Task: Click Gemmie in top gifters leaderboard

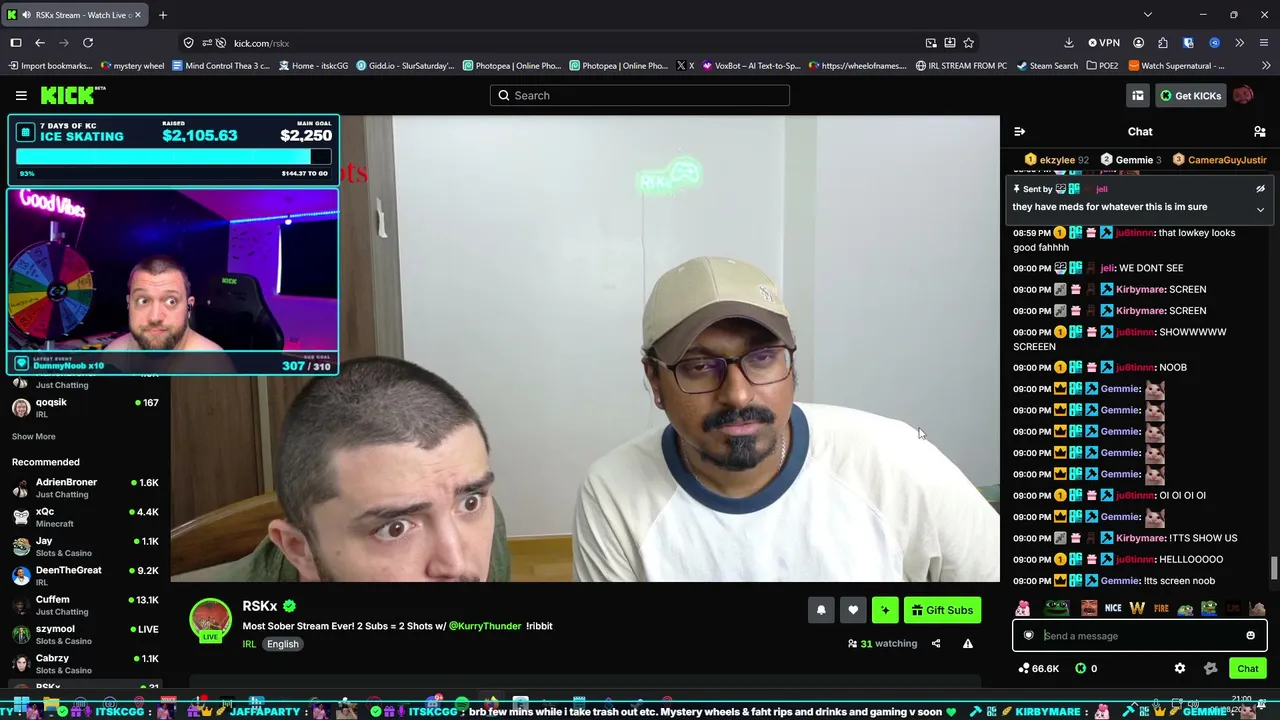Action: point(1131,160)
